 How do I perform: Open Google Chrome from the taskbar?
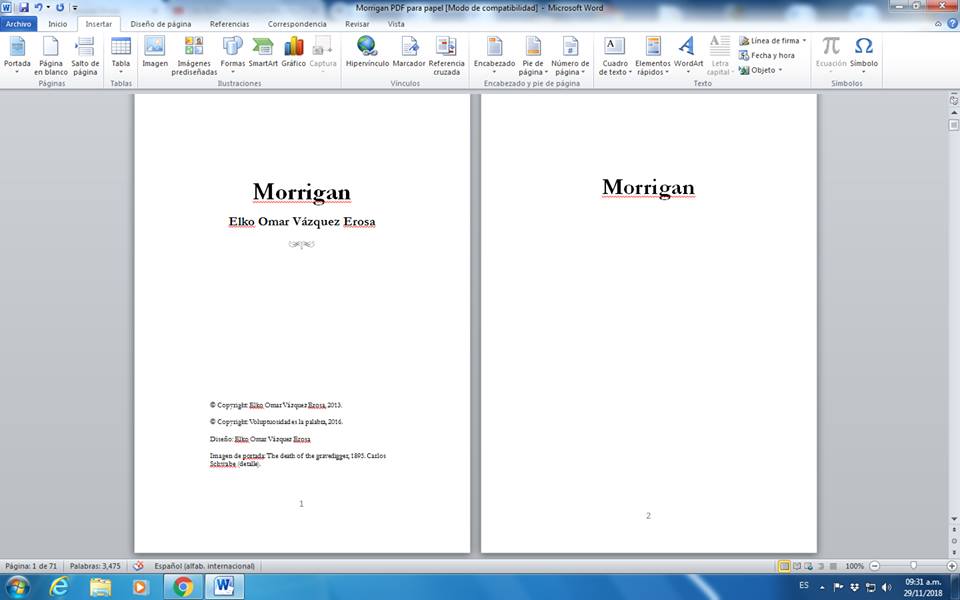tap(183, 586)
